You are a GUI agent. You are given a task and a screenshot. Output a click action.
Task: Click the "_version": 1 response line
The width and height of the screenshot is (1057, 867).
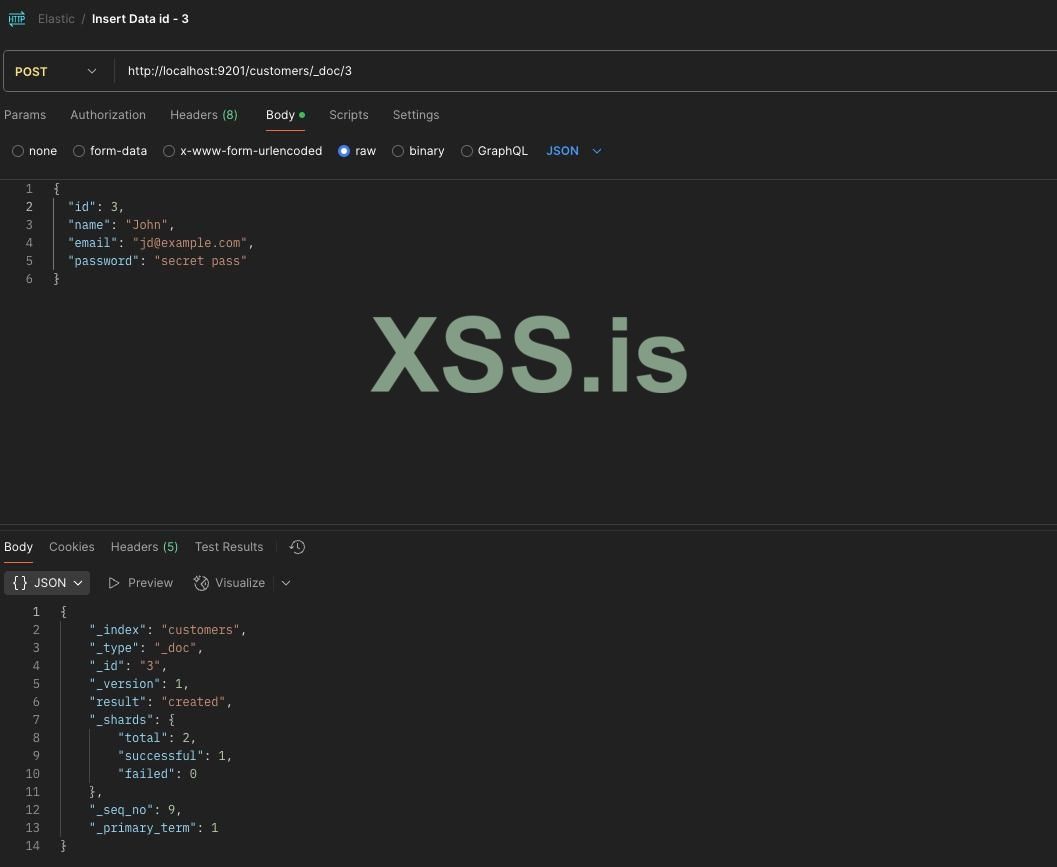tap(139, 684)
